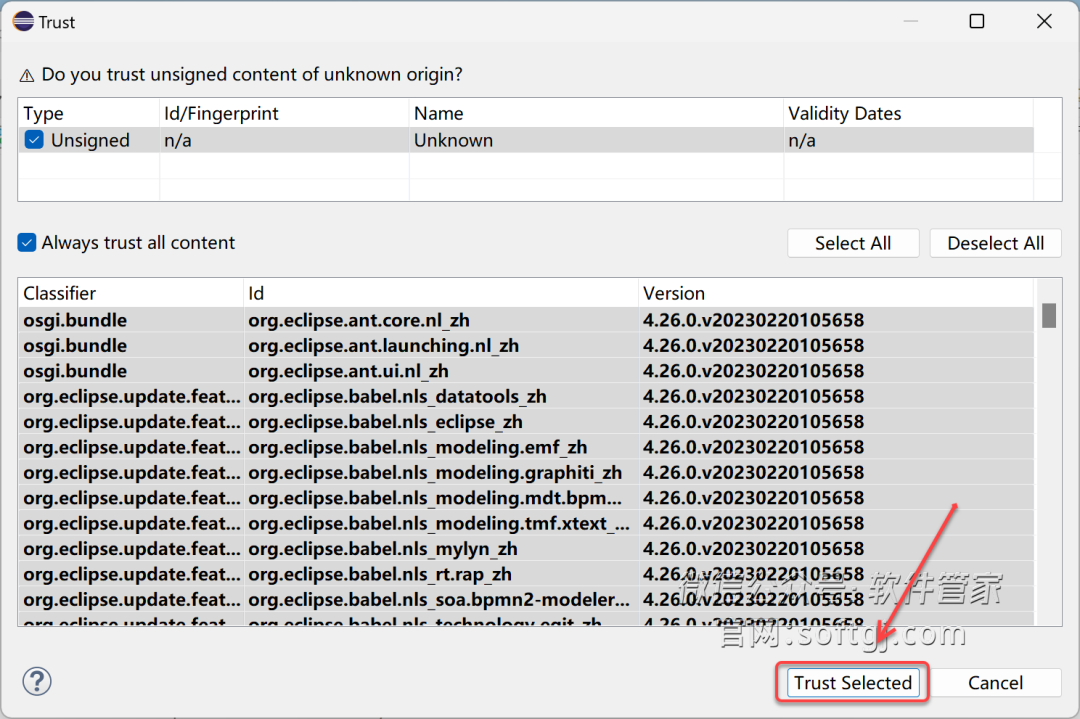The height and width of the screenshot is (719, 1080).
Task: Click the bundle list scrollbar thumb
Action: (1048, 316)
